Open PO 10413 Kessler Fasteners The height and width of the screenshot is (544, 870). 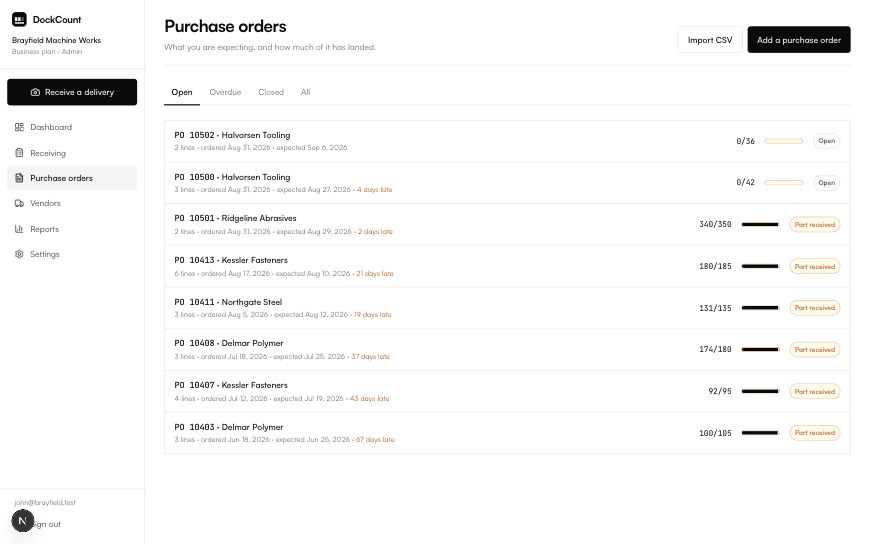pyautogui.click(x=507, y=266)
